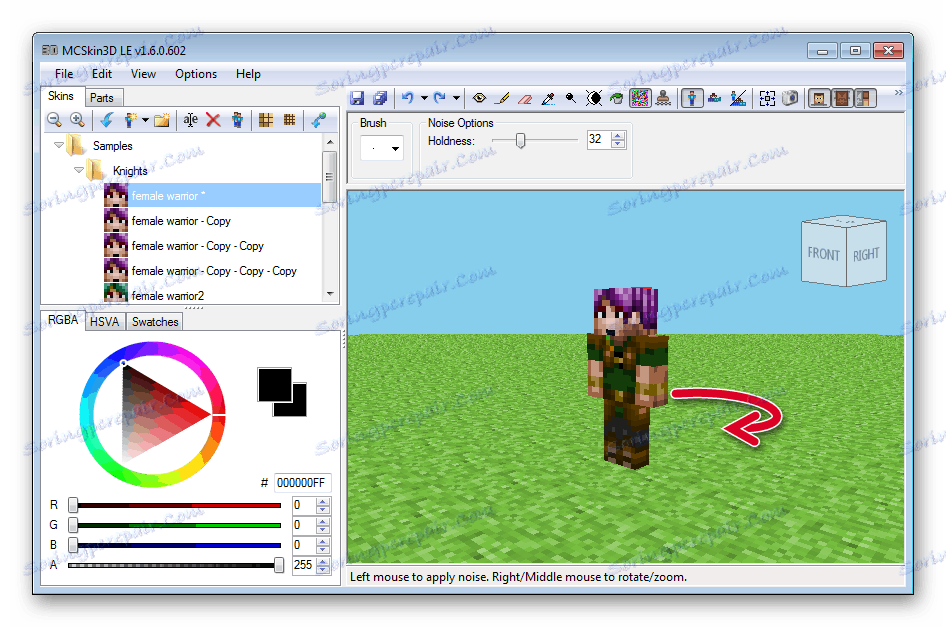This screenshot has width=946, height=627.
Task: Open a new folder in the Skins panel
Action: tap(162, 120)
